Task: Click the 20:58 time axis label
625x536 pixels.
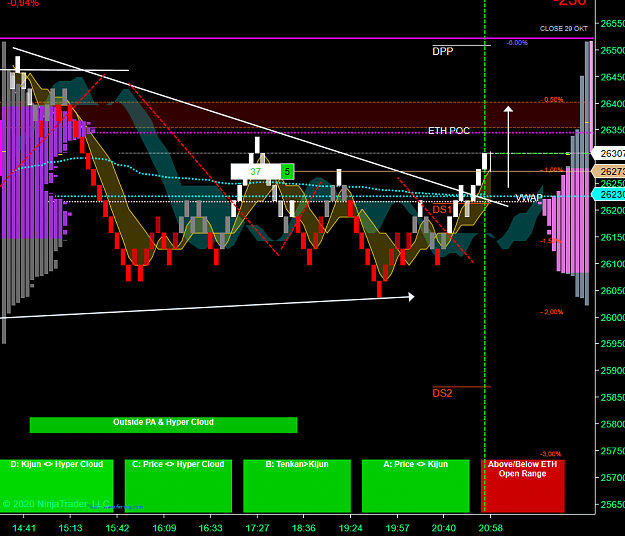Action: [491, 528]
